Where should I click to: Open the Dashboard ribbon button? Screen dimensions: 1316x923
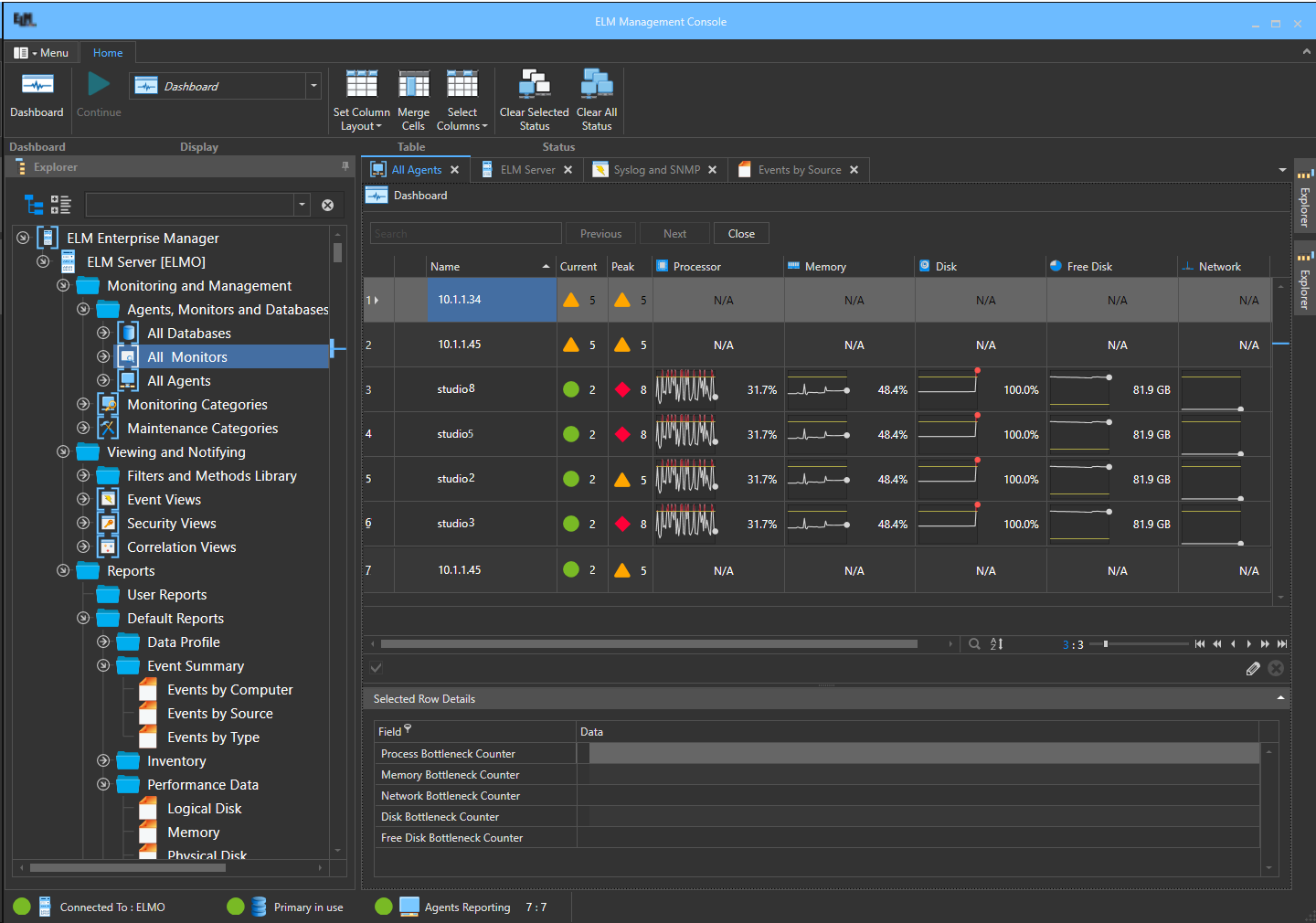37,95
